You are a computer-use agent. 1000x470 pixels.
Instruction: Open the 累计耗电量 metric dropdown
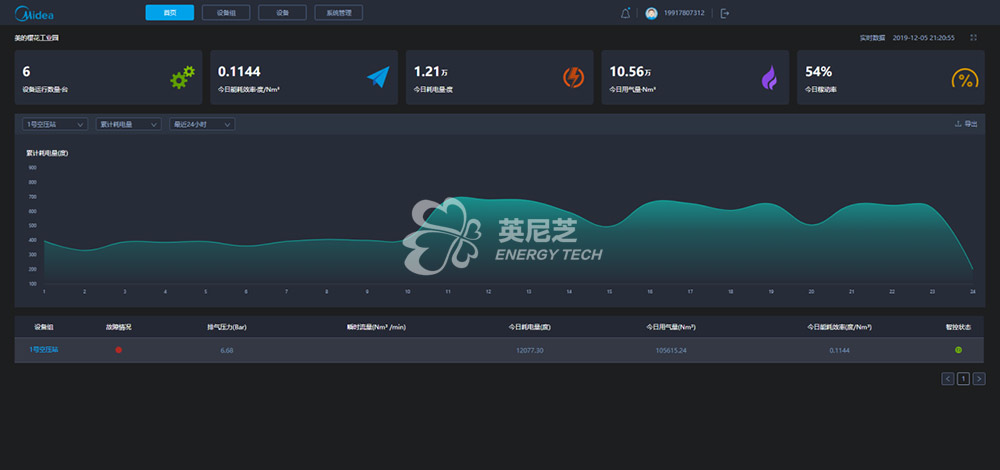(128, 124)
